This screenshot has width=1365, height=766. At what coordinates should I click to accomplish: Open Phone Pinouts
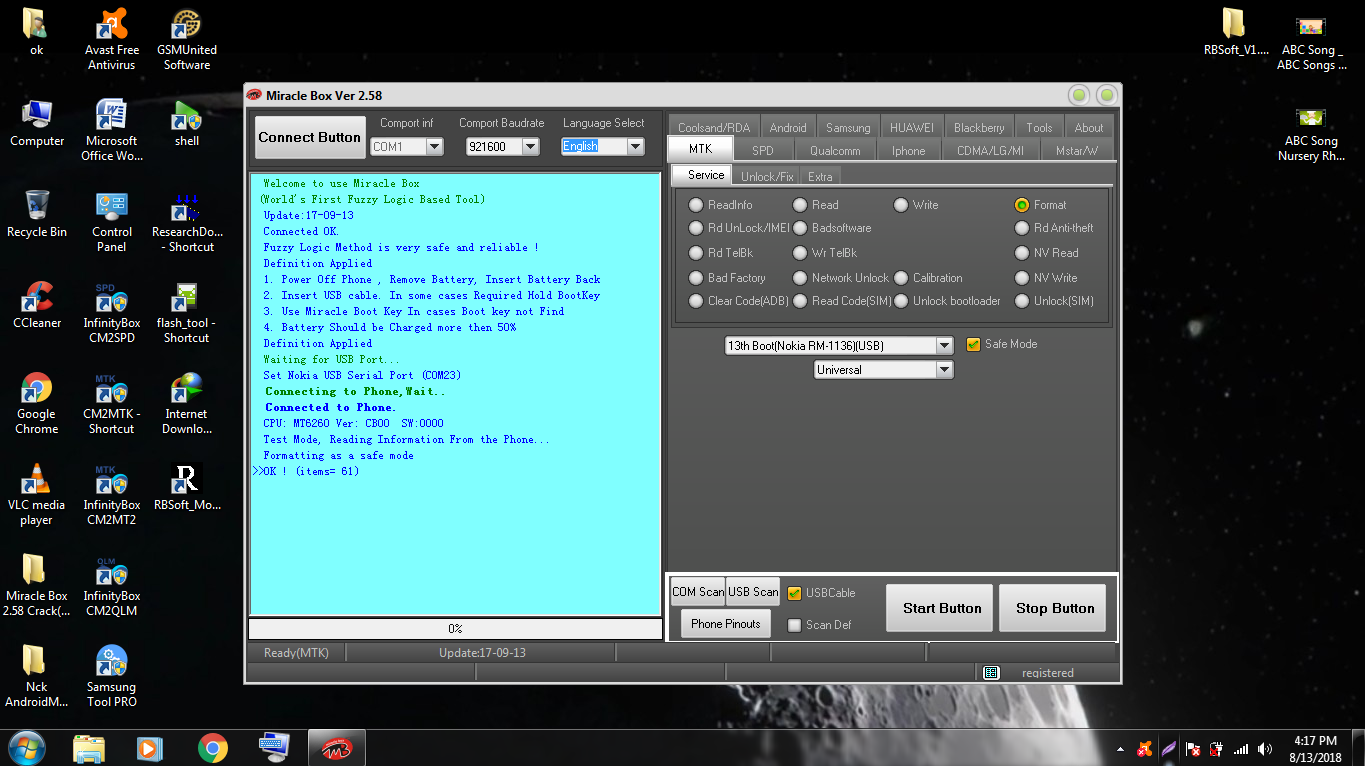(726, 624)
